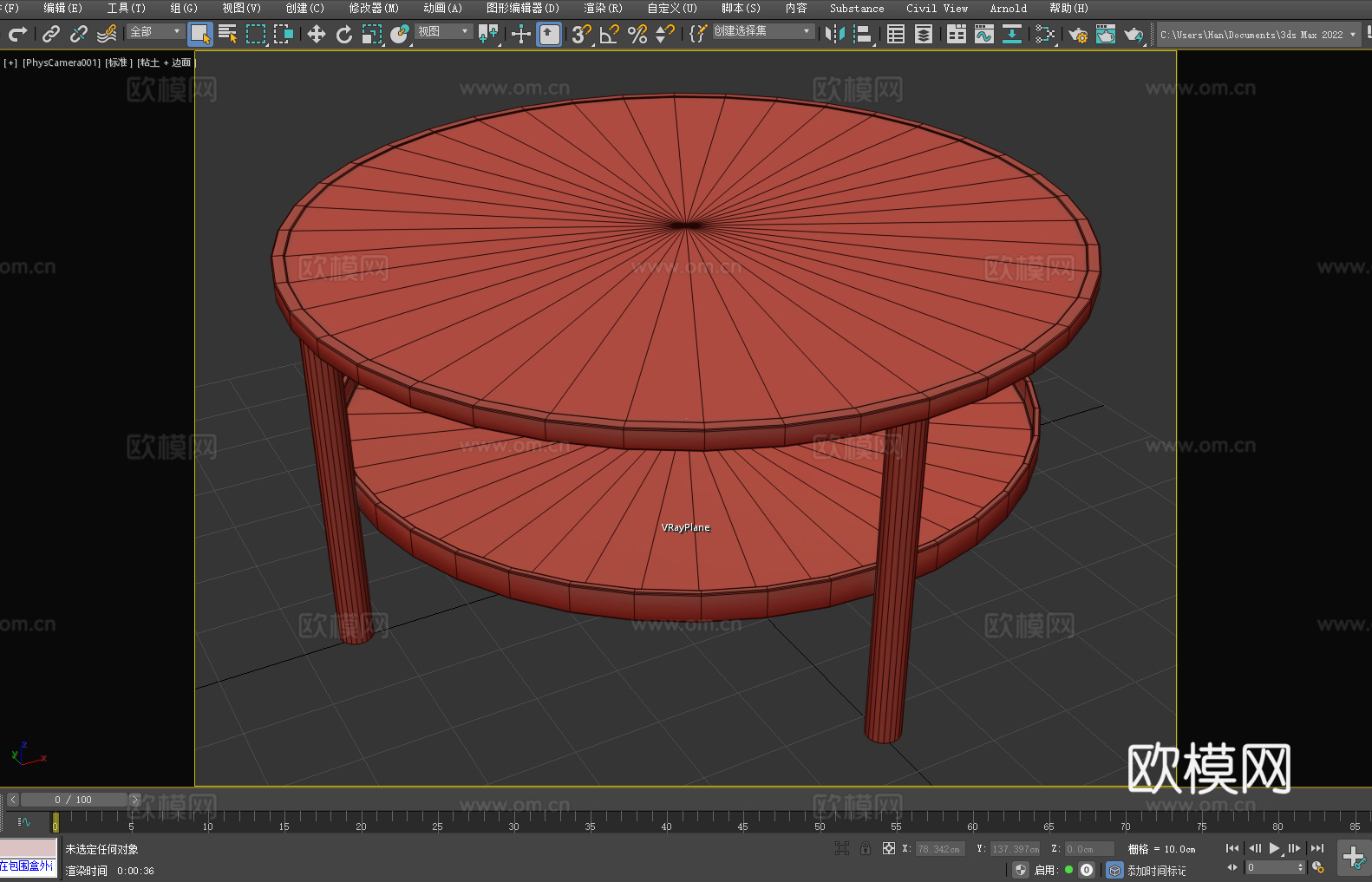Viewport: 1372px width, 882px height.
Task: Step to the next frame
Action: [1295, 848]
